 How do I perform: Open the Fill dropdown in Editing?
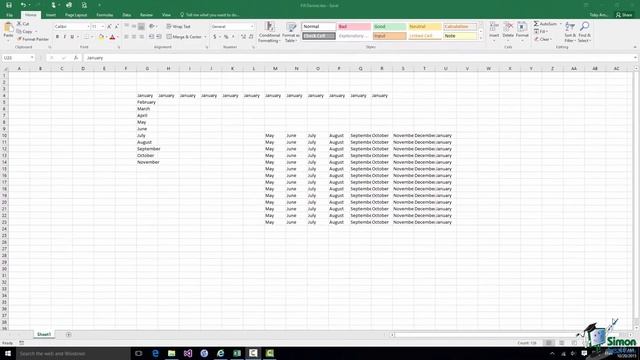(540, 31)
